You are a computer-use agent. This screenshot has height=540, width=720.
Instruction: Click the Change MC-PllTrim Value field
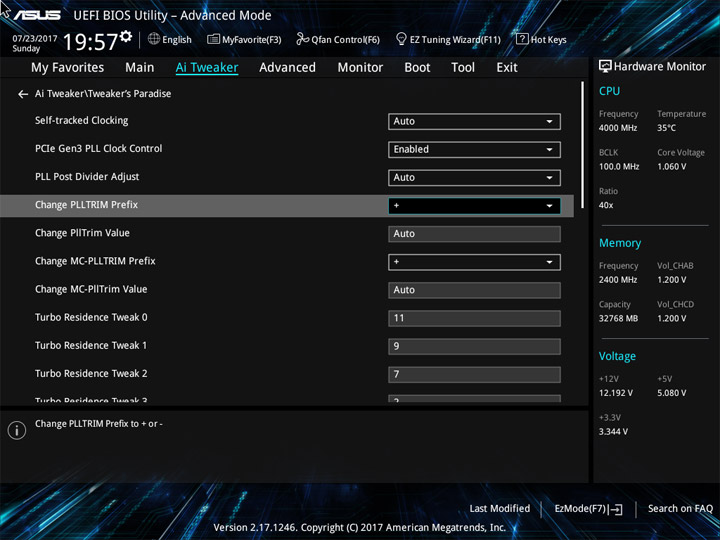pos(474,290)
